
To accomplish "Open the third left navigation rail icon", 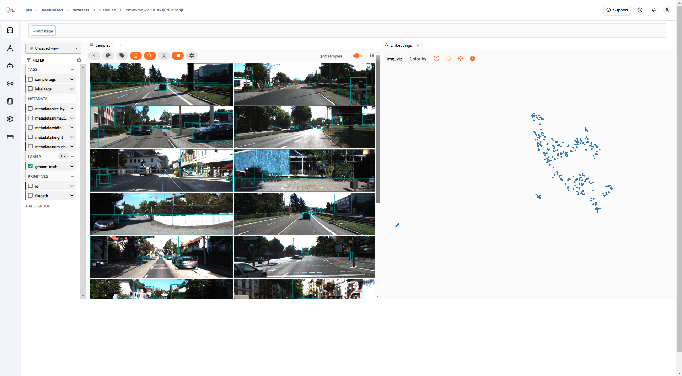I will (10, 66).
